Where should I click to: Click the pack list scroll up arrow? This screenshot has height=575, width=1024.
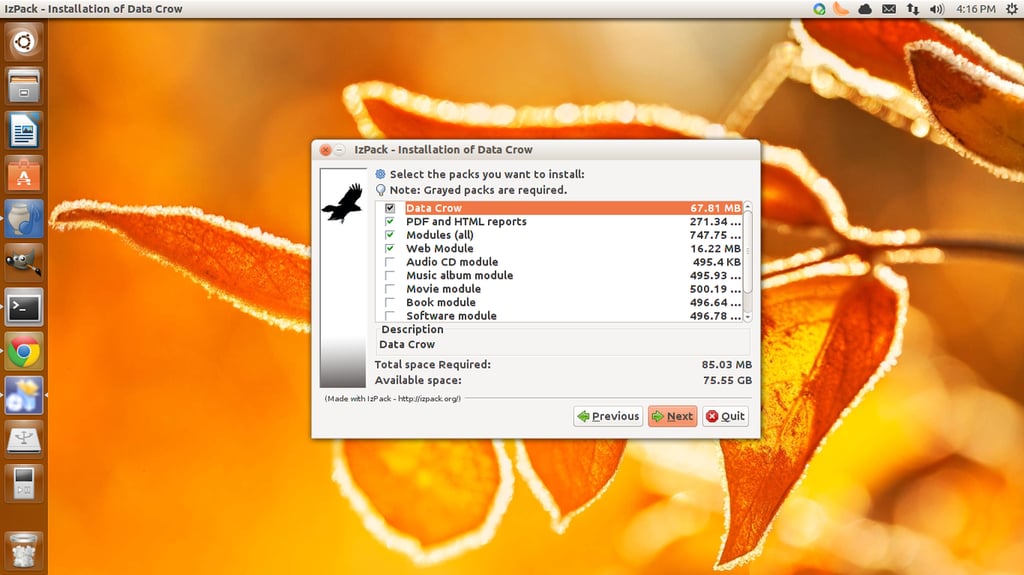[x=748, y=206]
